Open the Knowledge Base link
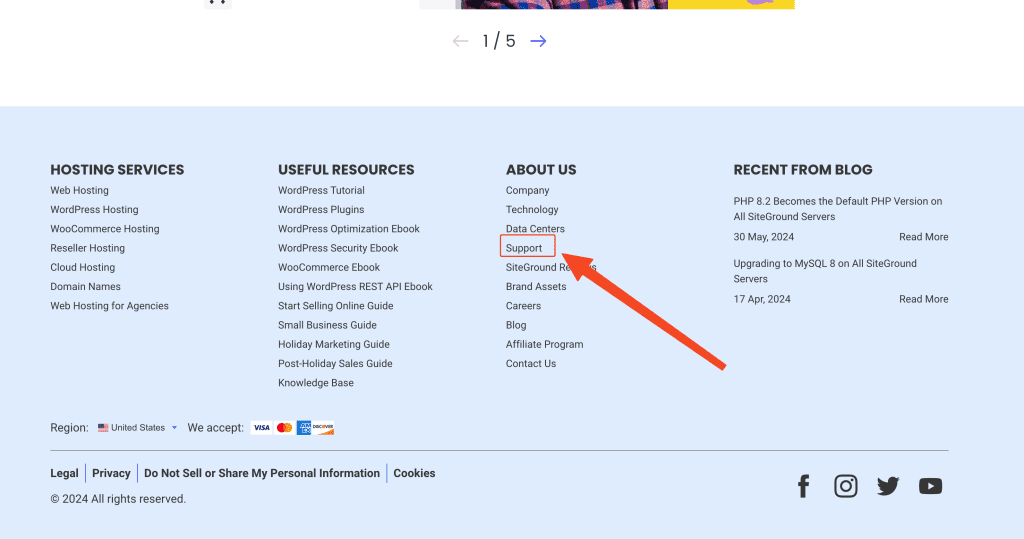Viewport: 1024px width, 539px height. [x=315, y=383]
